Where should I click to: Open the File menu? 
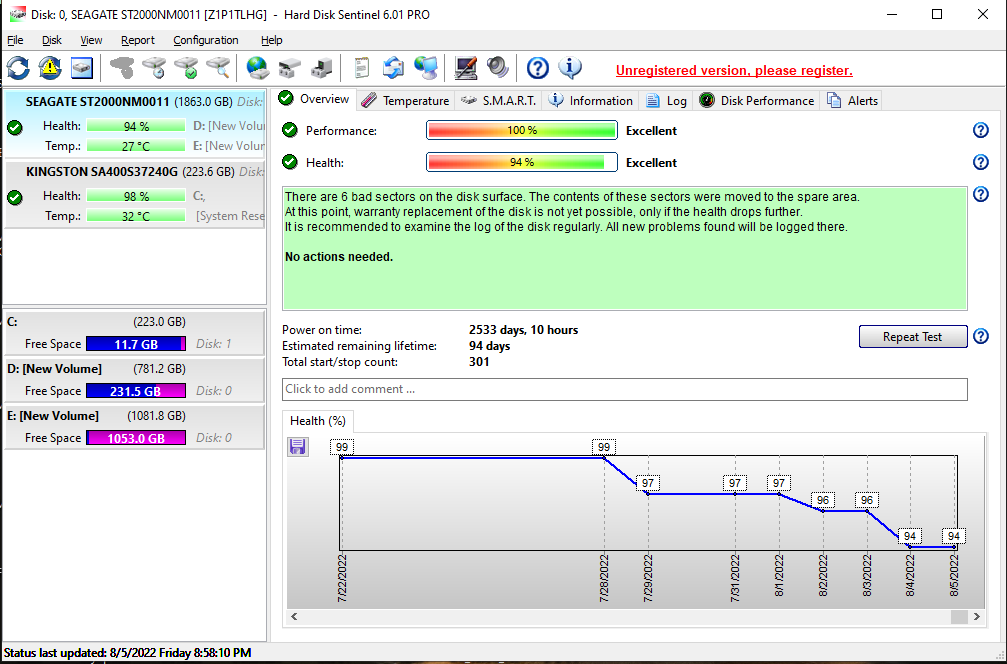[x=15, y=40]
